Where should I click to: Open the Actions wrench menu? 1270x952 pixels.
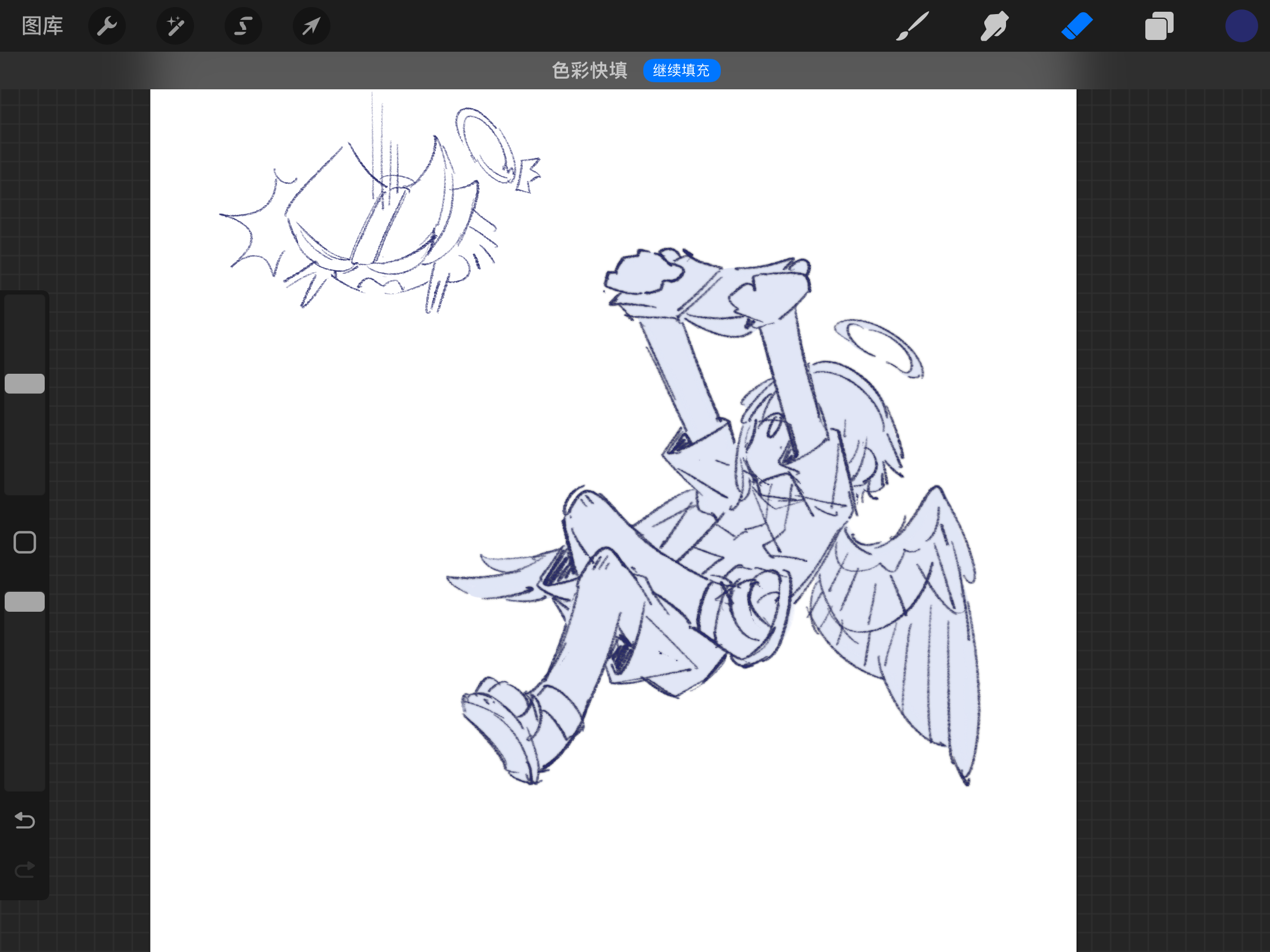point(107,26)
